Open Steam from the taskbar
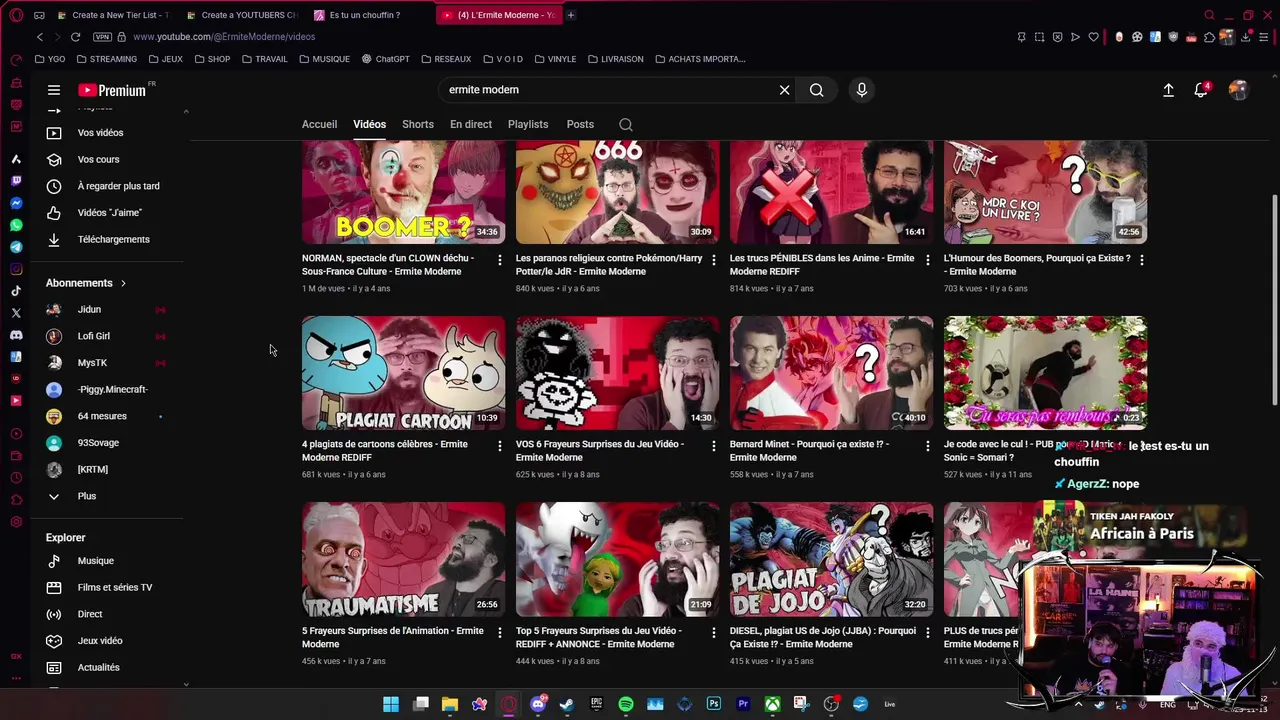This screenshot has width=1280, height=720. tap(567, 704)
